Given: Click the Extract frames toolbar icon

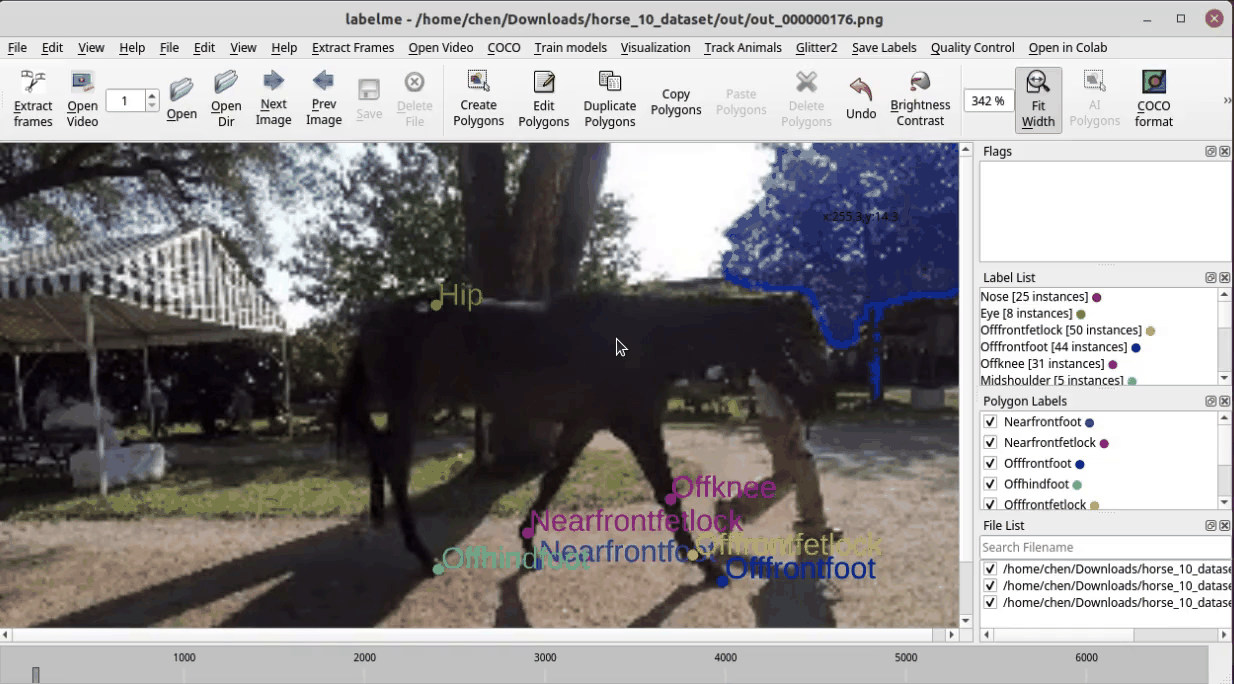Looking at the screenshot, I should 33,99.
